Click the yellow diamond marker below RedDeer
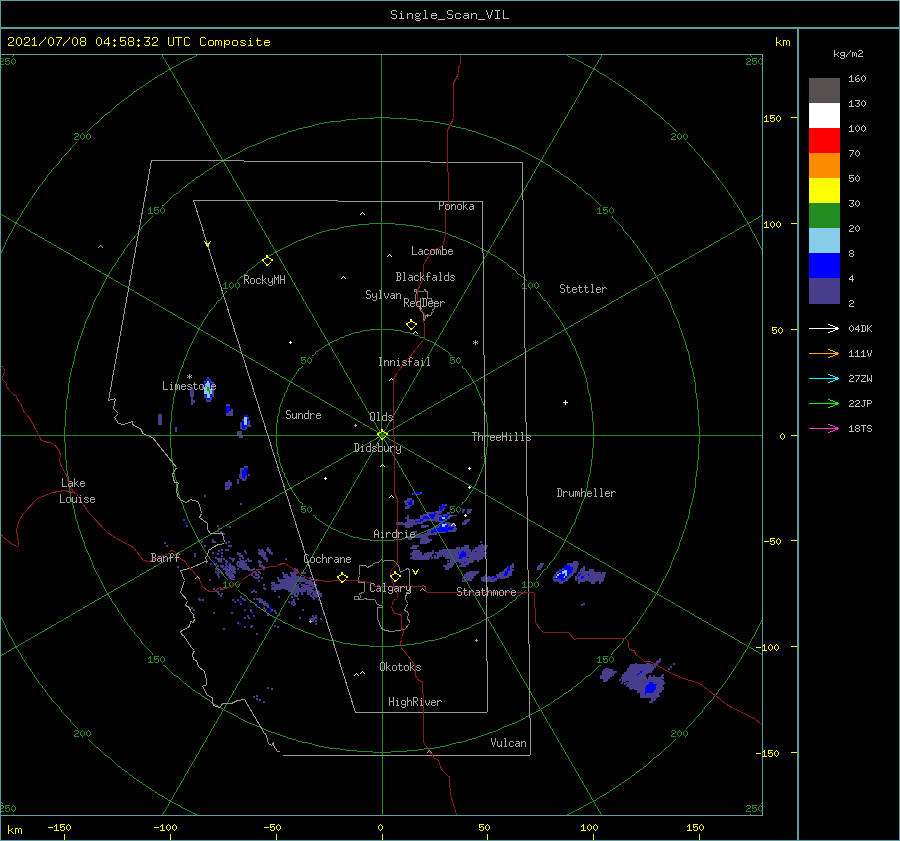 (411, 325)
